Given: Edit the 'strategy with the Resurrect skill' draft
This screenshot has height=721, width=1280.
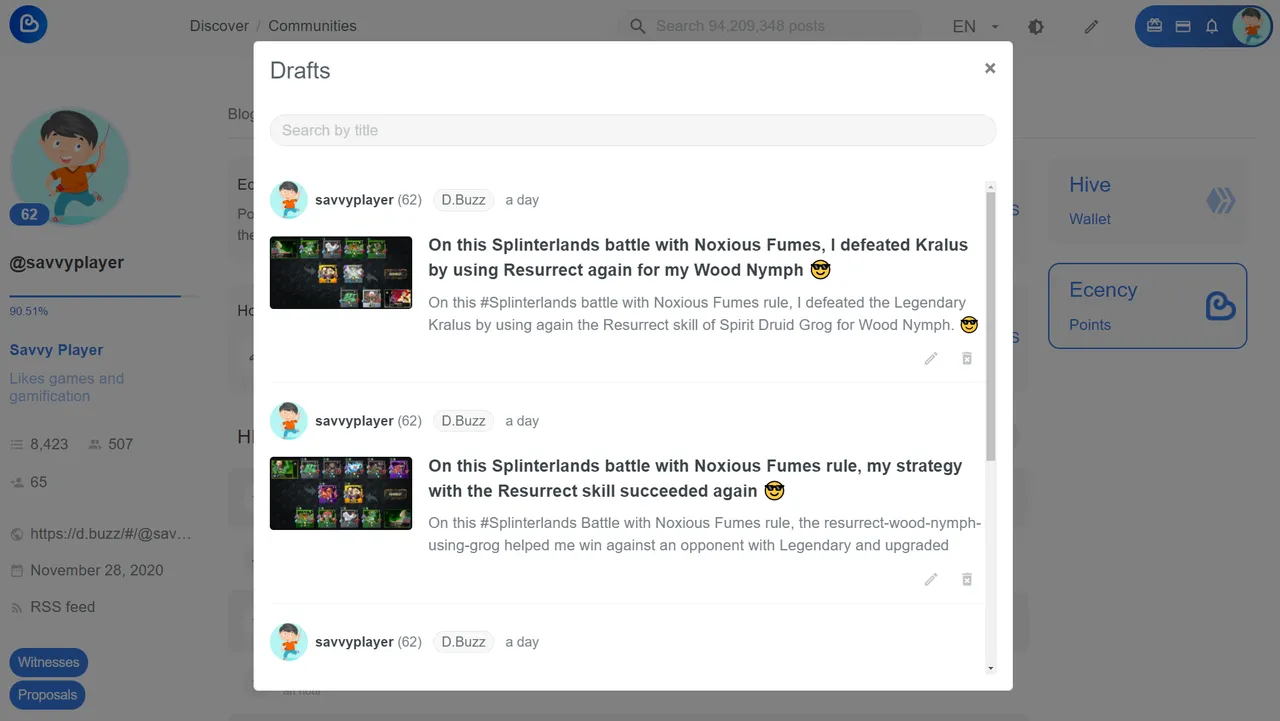Looking at the screenshot, I should (931, 579).
